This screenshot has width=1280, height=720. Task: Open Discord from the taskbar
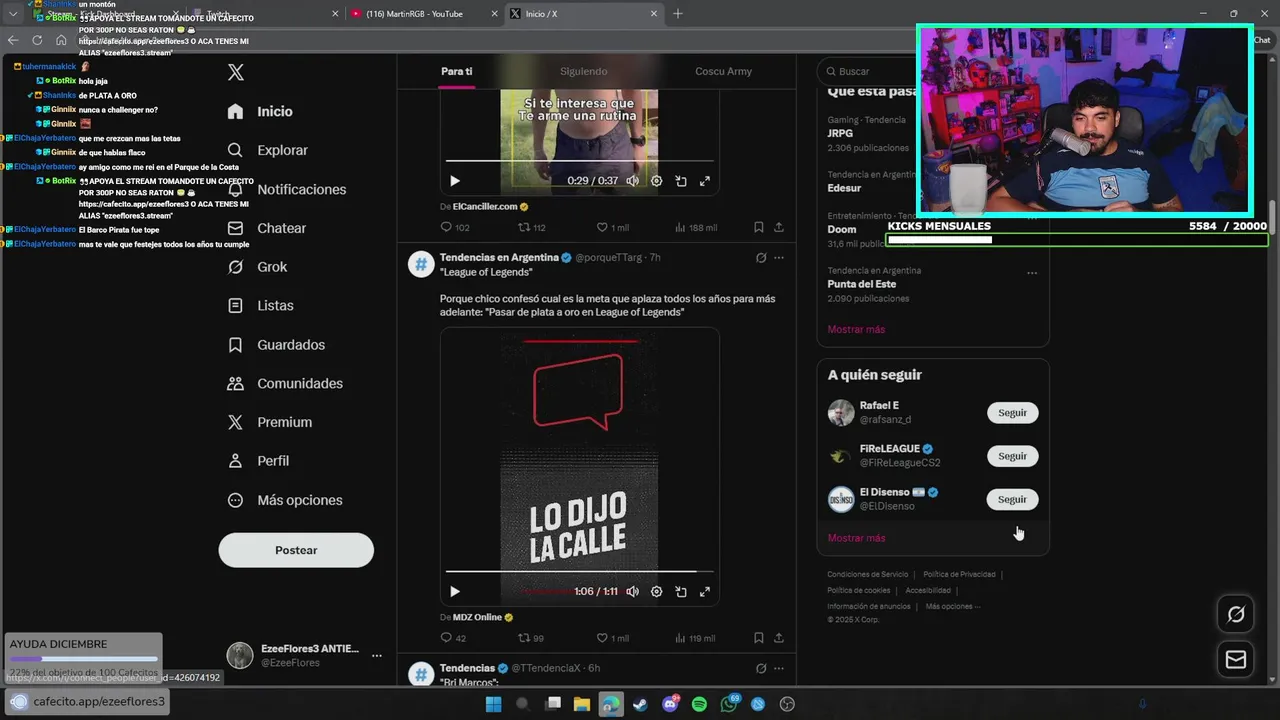click(x=670, y=704)
